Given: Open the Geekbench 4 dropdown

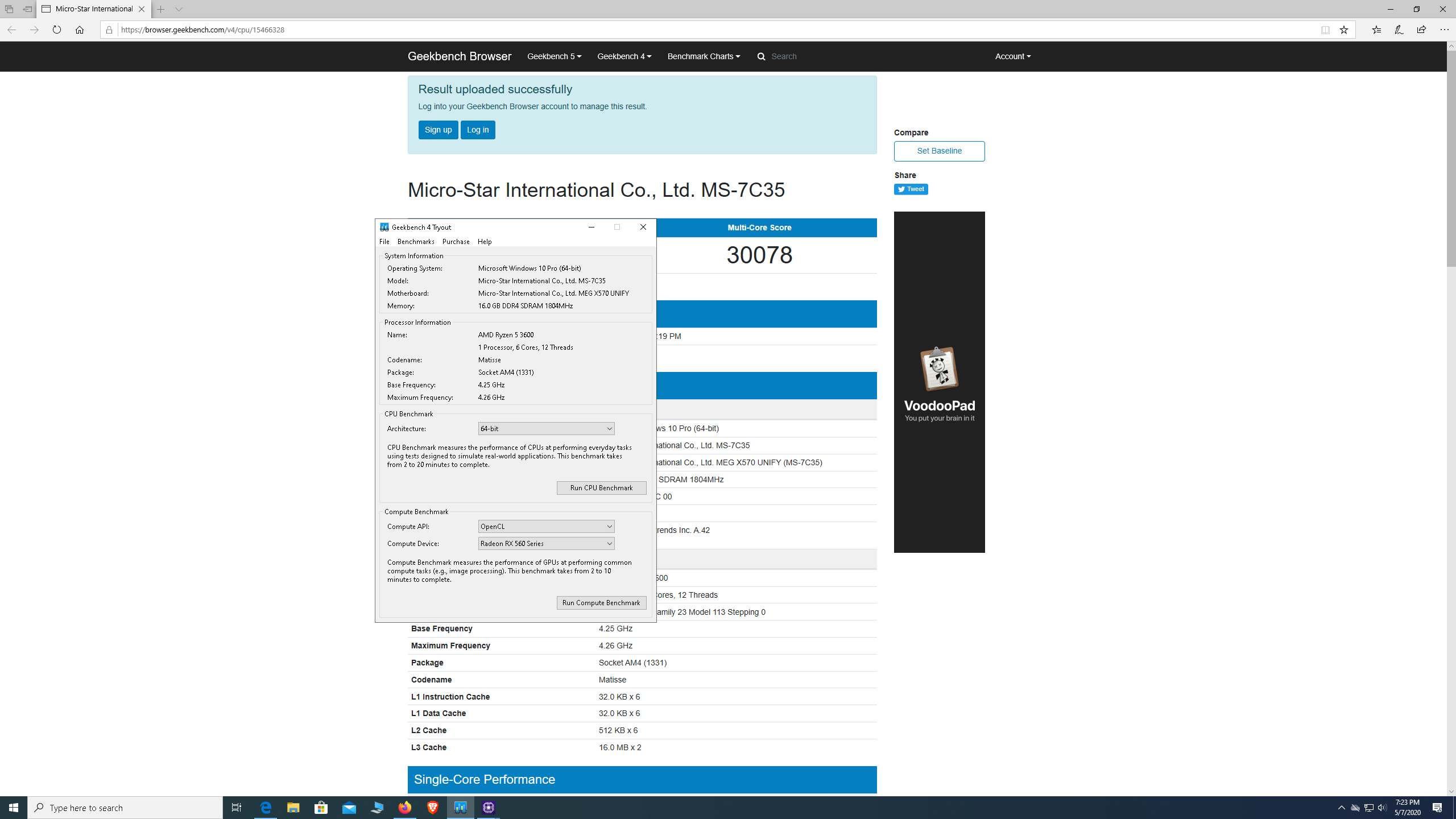Looking at the screenshot, I should (624, 56).
